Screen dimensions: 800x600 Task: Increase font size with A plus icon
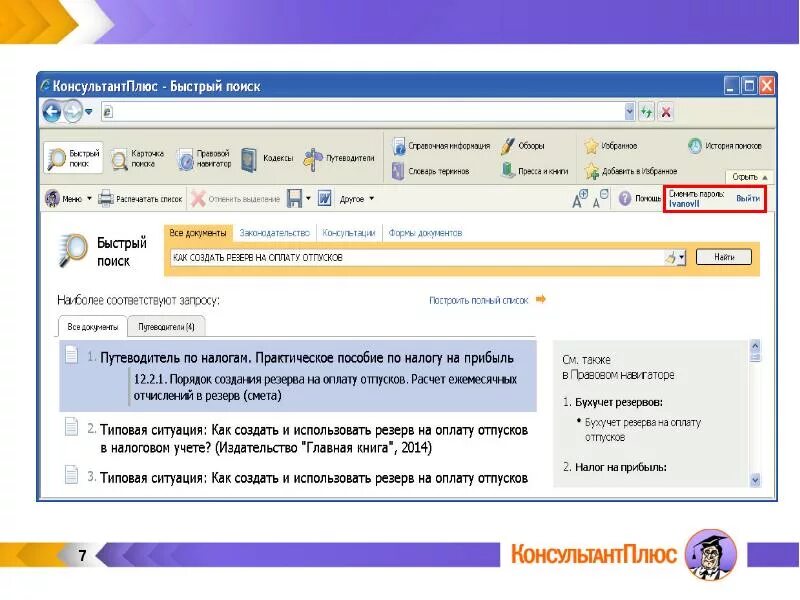(x=580, y=198)
